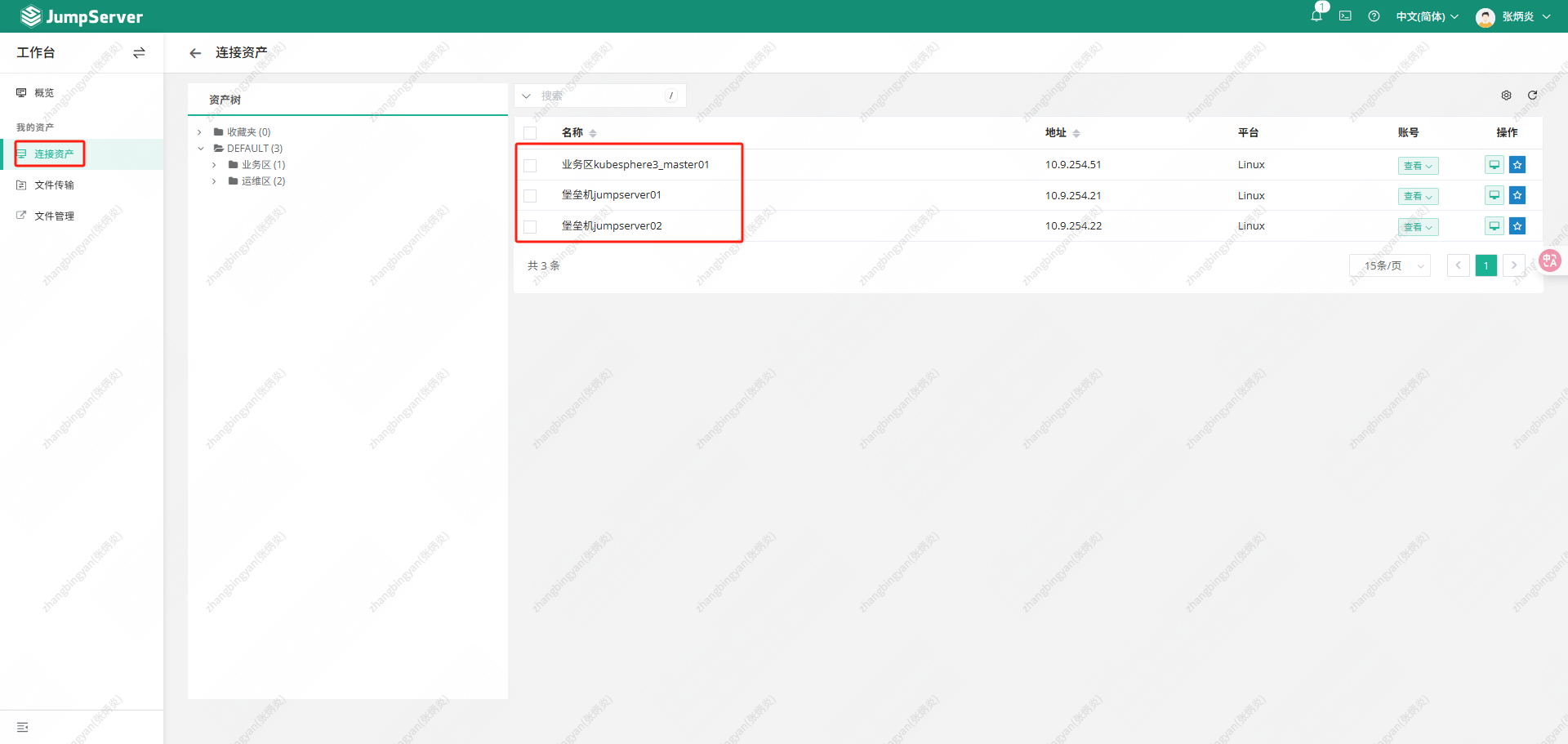Viewport: 1568px width, 744px height.
Task: Connect to 堡垒机jumpserver01 via monitor icon
Action: click(x=1494, y=195)
